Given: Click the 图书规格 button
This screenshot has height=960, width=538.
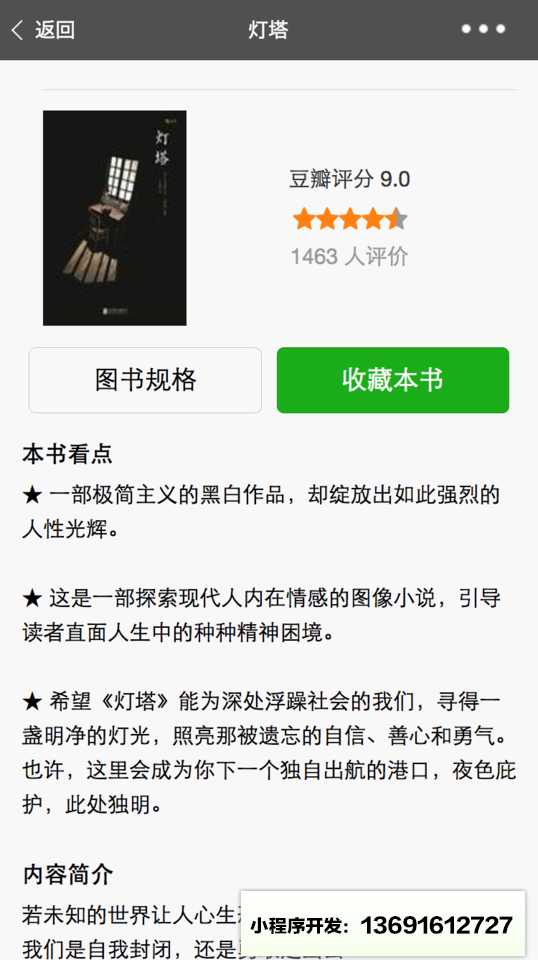Looking at the screenshot, I should point(145,380).
